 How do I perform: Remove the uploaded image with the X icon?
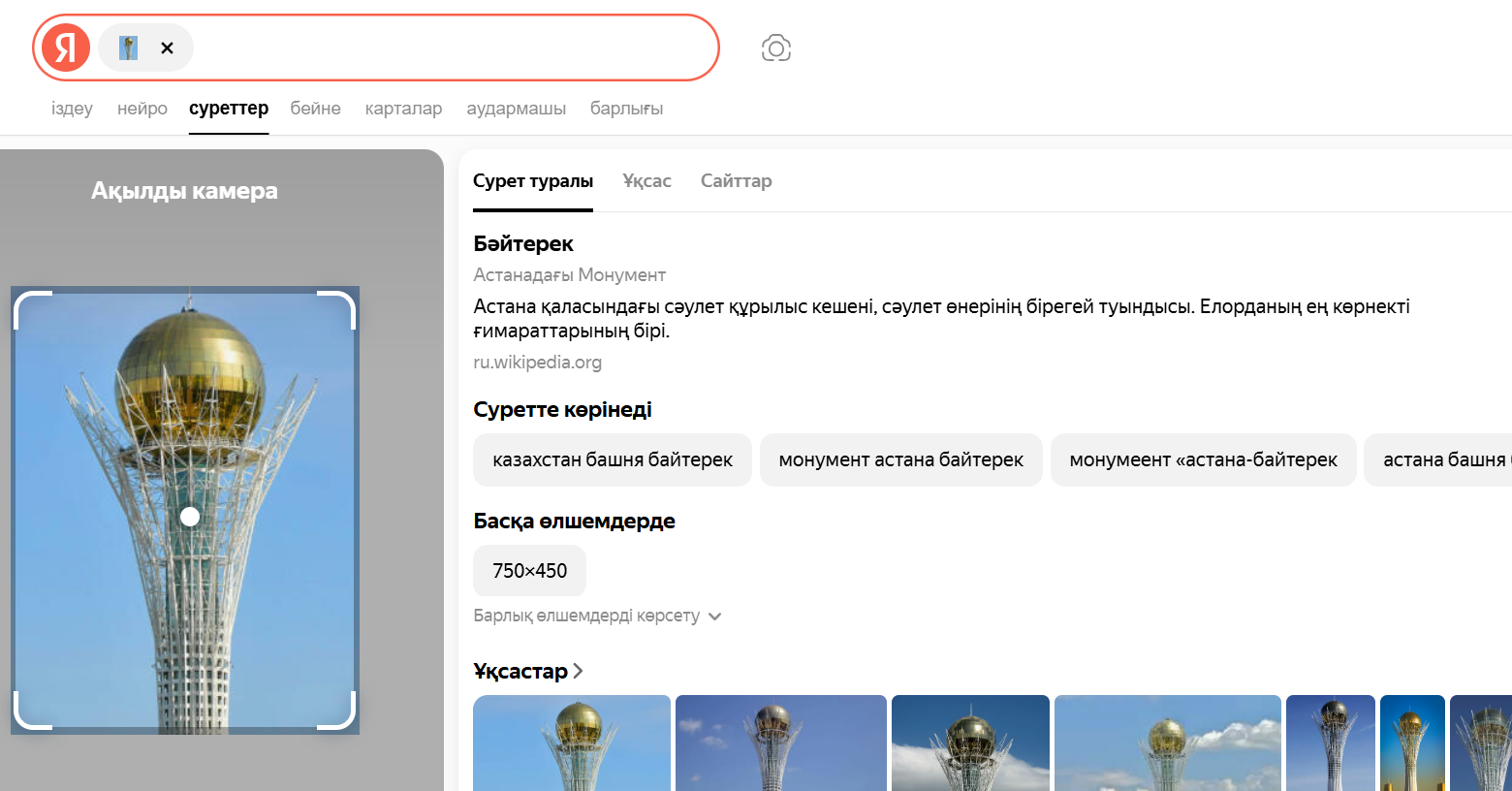click(x=167, y=47)
